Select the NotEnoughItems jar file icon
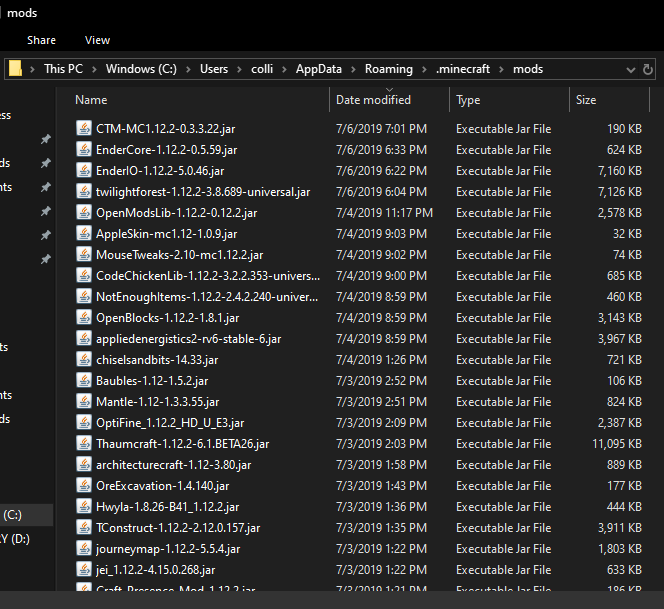The width and height of the screenshot is (664, 609). 84,296
